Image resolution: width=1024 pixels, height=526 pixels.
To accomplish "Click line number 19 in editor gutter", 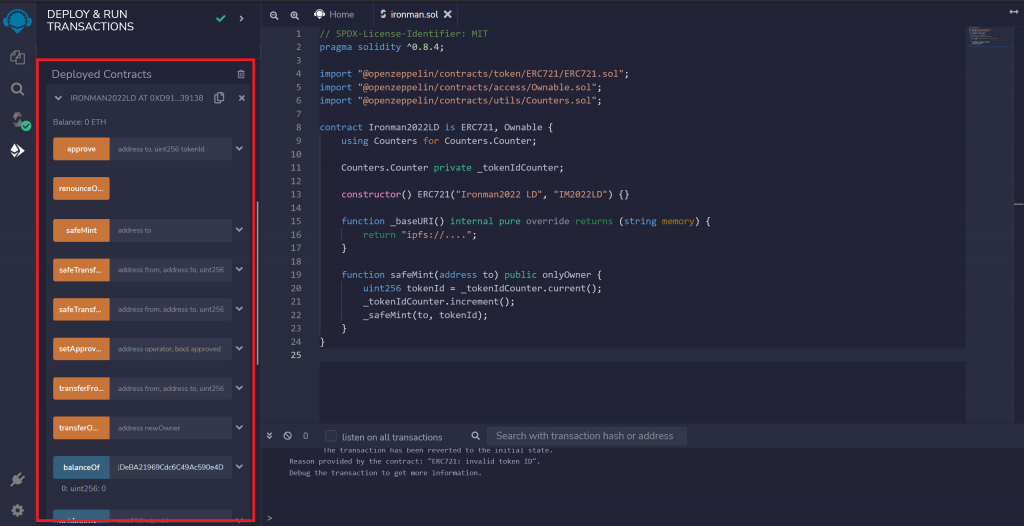I will [296, 274].
